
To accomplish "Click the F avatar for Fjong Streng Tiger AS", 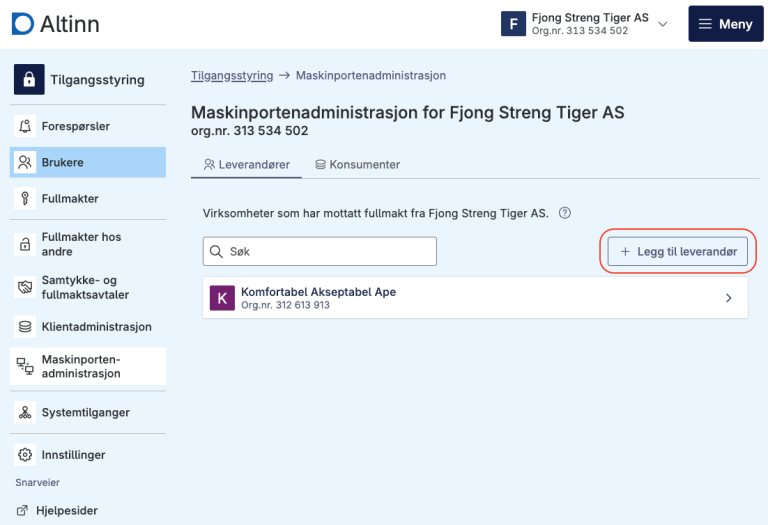I will point(513,24).
